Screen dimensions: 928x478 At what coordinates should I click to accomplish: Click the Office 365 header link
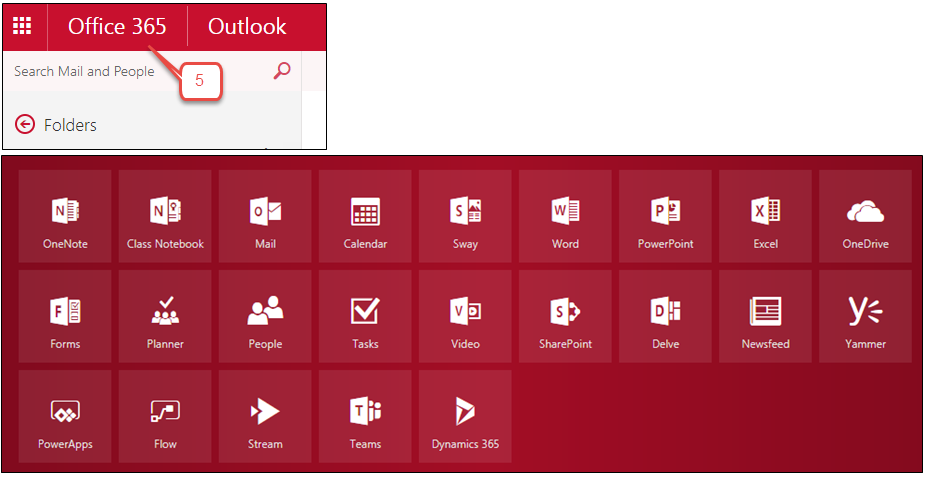pyautogui.click(x=117, y=27)
